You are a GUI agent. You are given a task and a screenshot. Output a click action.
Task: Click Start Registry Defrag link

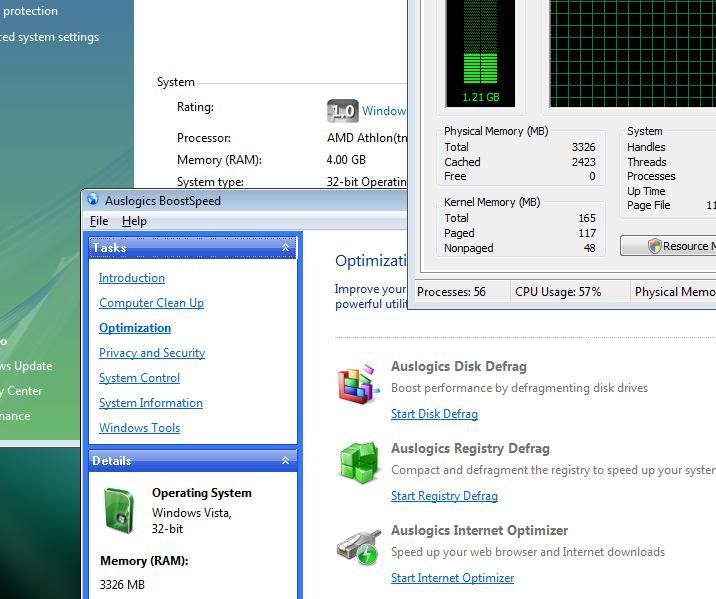coord(444,496)
